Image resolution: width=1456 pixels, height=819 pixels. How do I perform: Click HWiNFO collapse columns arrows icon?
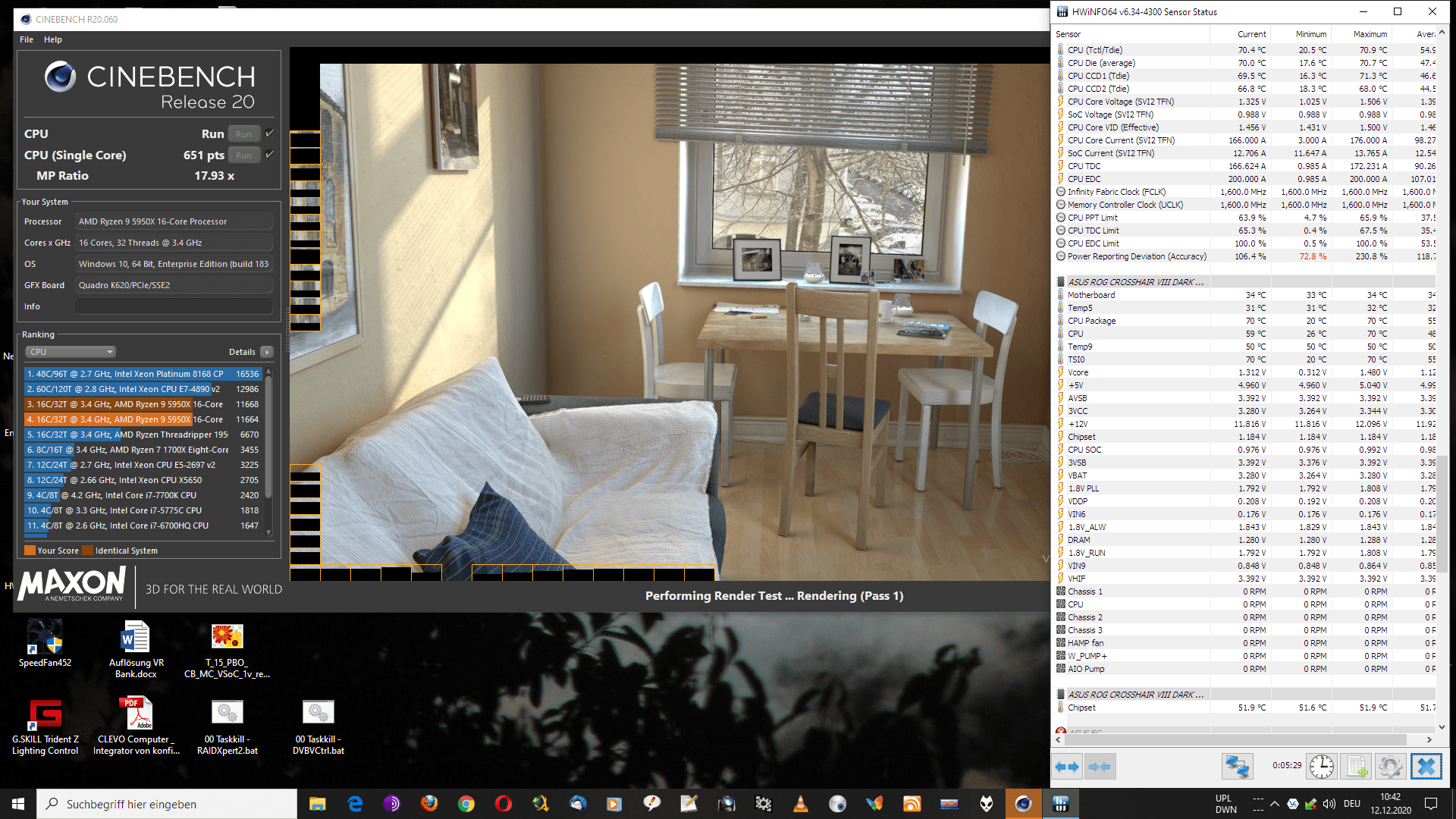click(x=1100, y=767)
